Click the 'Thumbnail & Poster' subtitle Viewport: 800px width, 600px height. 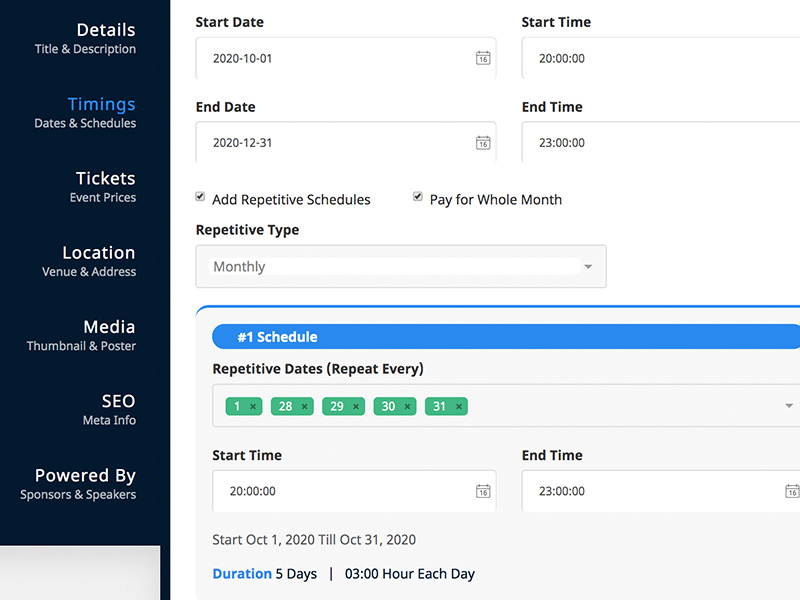point(81,346)
